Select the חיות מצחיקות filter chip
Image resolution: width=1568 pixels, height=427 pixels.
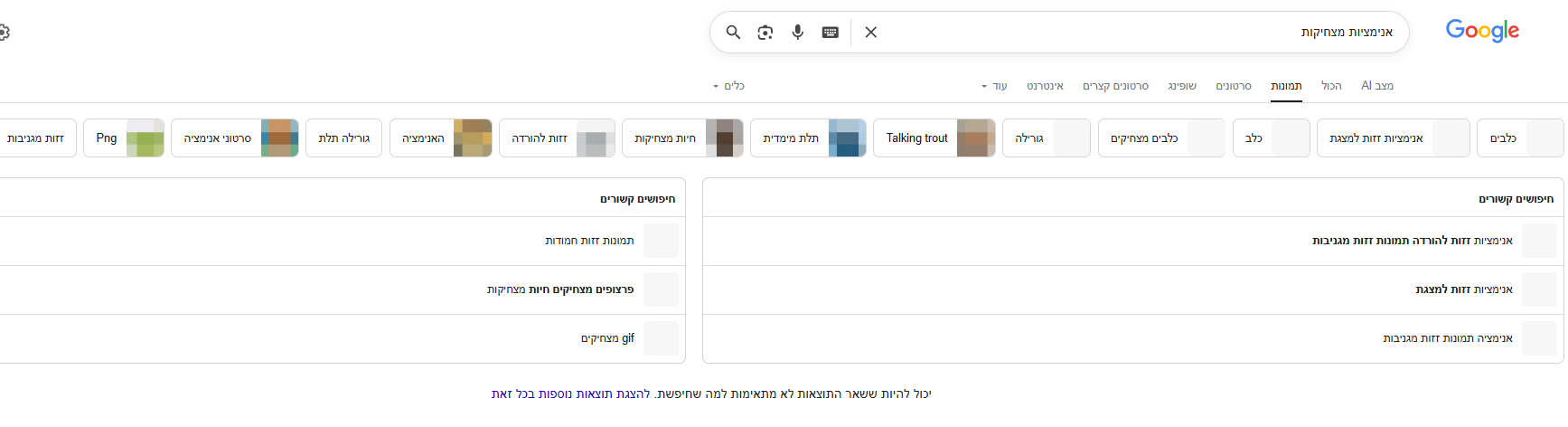[682, 138]
